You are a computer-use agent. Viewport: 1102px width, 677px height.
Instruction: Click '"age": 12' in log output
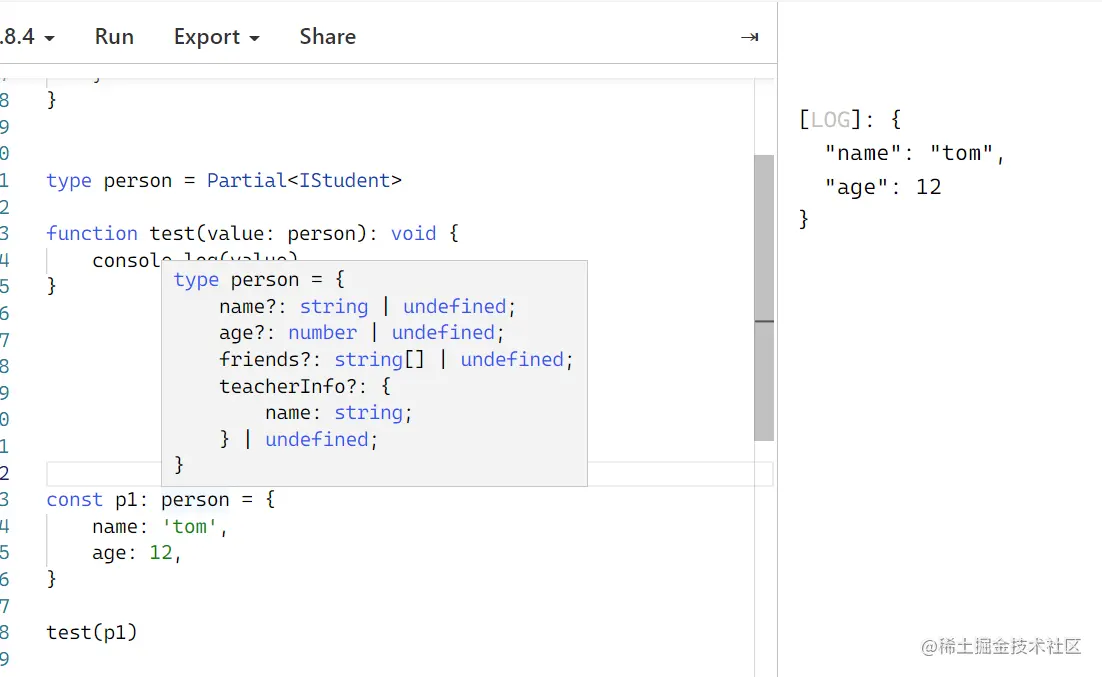point(883,187)
